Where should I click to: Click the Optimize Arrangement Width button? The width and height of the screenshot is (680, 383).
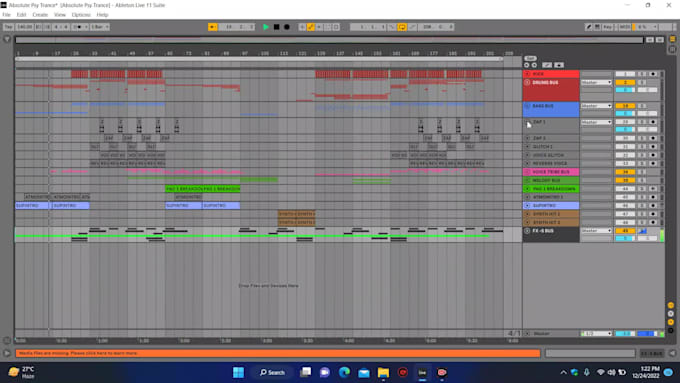(660, 39)
